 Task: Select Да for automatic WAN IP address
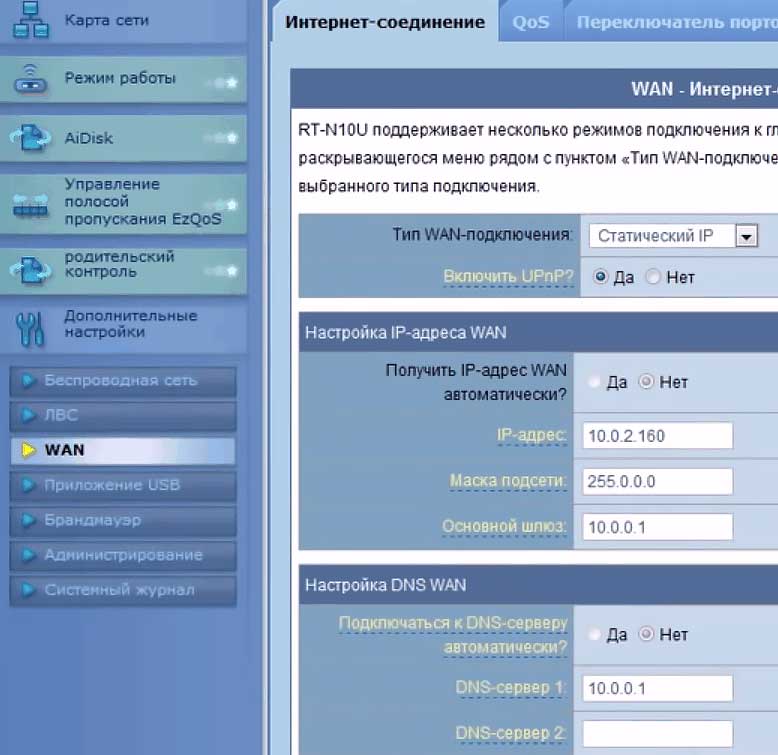point(594,381)
